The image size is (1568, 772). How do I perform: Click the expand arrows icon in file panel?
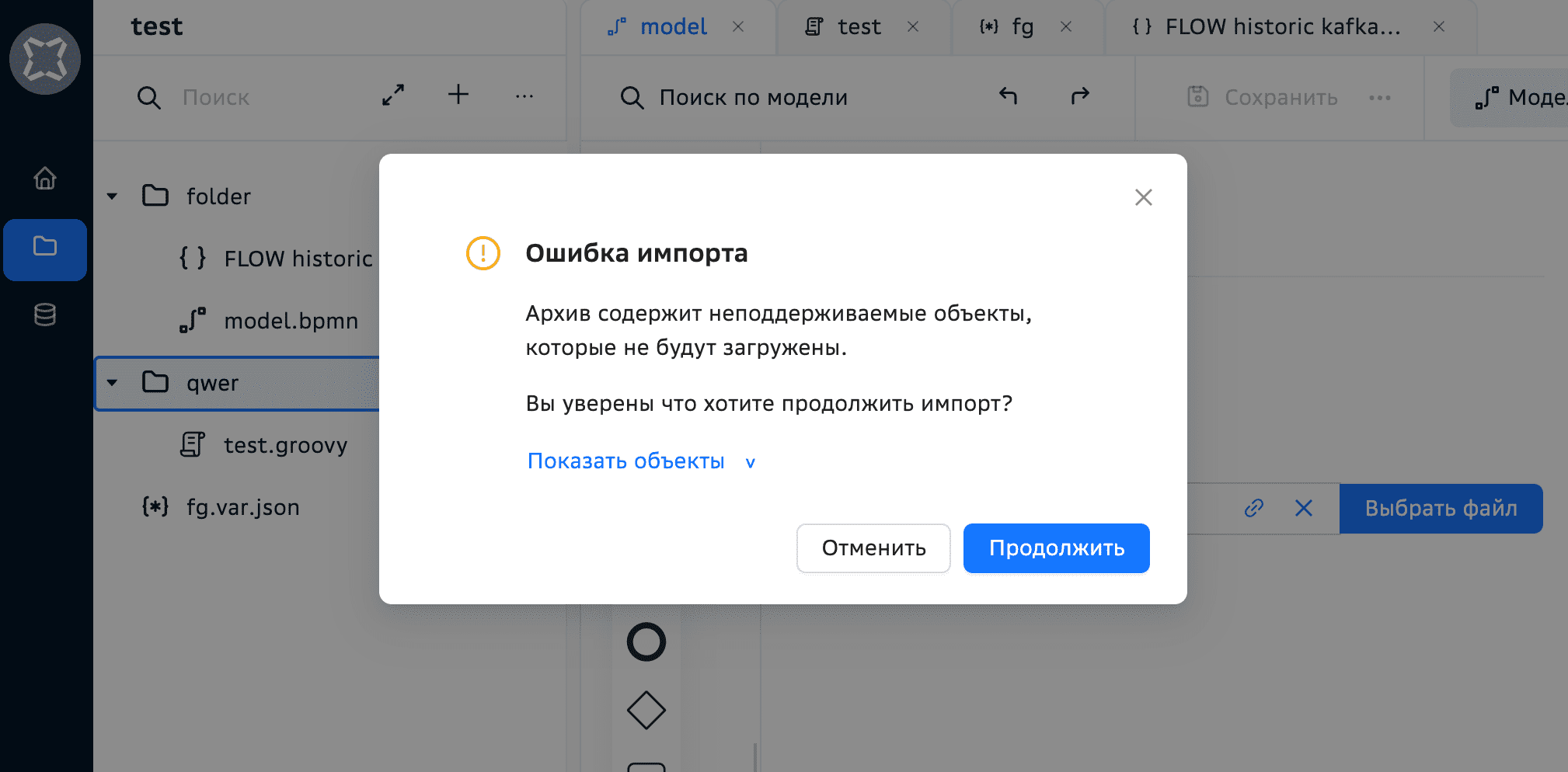[393, 96]
